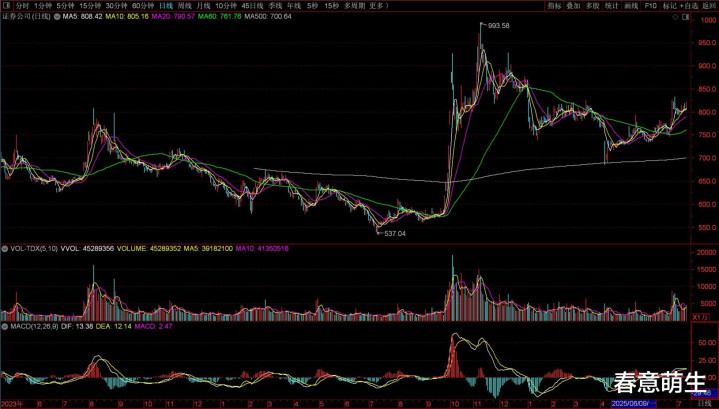Click the MA60: 761.76 value
The image size is (719, 409).
point(220,17)
